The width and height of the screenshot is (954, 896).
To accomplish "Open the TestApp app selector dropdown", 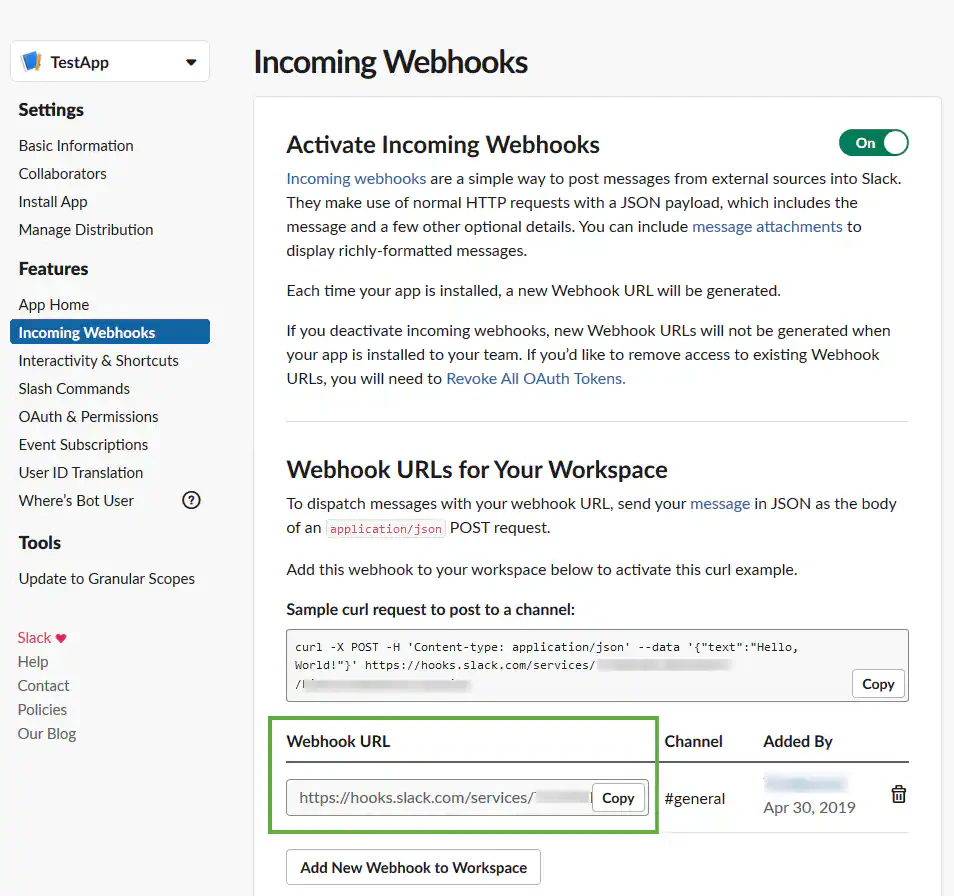I will click(110, 61).
